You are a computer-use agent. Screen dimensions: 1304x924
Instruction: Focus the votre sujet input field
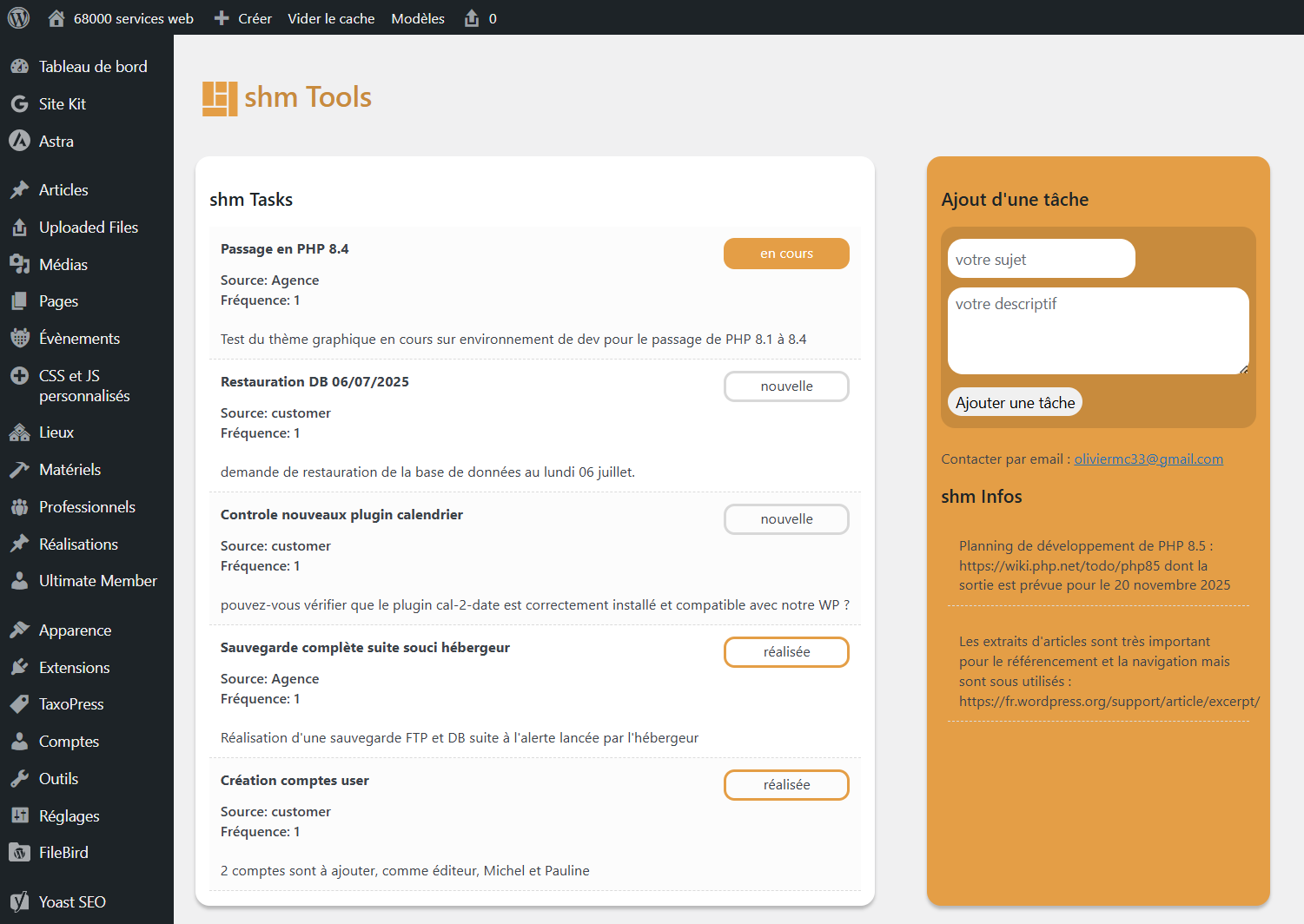tap(1042, 259)
